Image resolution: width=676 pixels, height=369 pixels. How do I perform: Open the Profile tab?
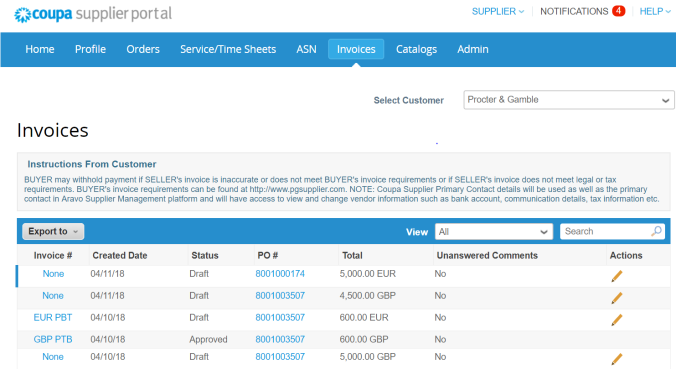coord(91,49)
